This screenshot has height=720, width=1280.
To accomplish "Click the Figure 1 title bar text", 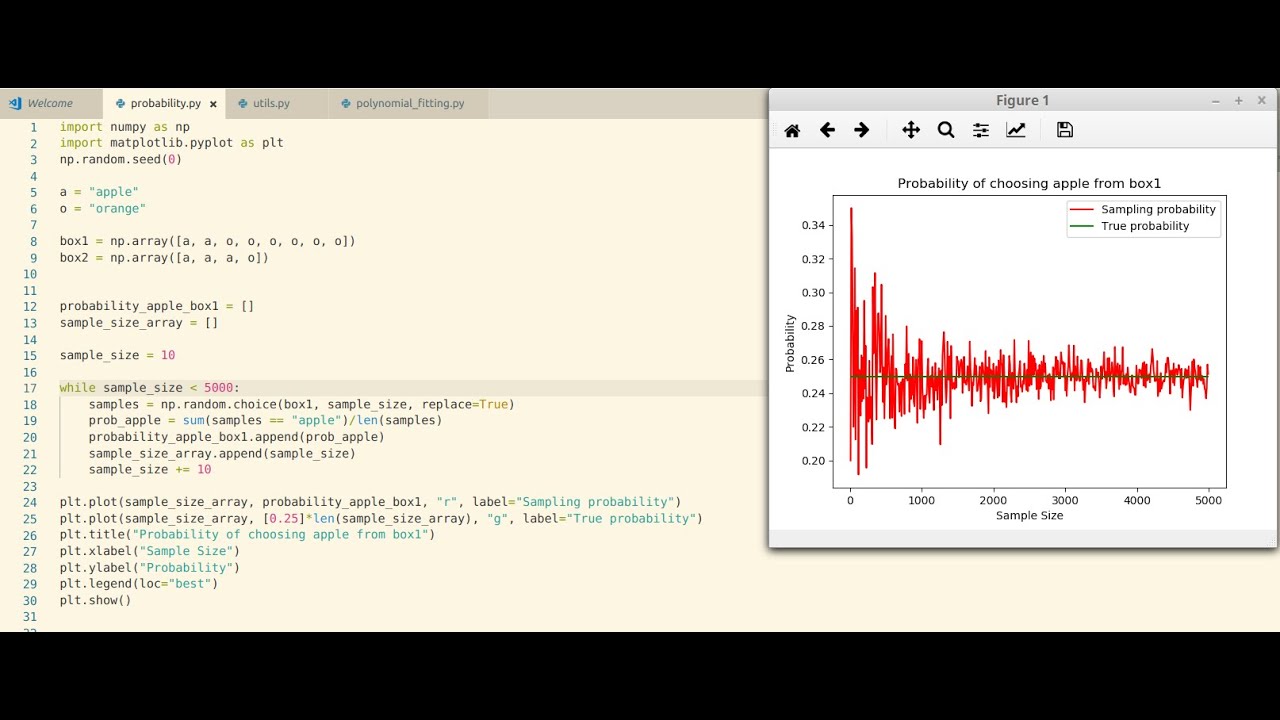I will tap(1022, 100).
